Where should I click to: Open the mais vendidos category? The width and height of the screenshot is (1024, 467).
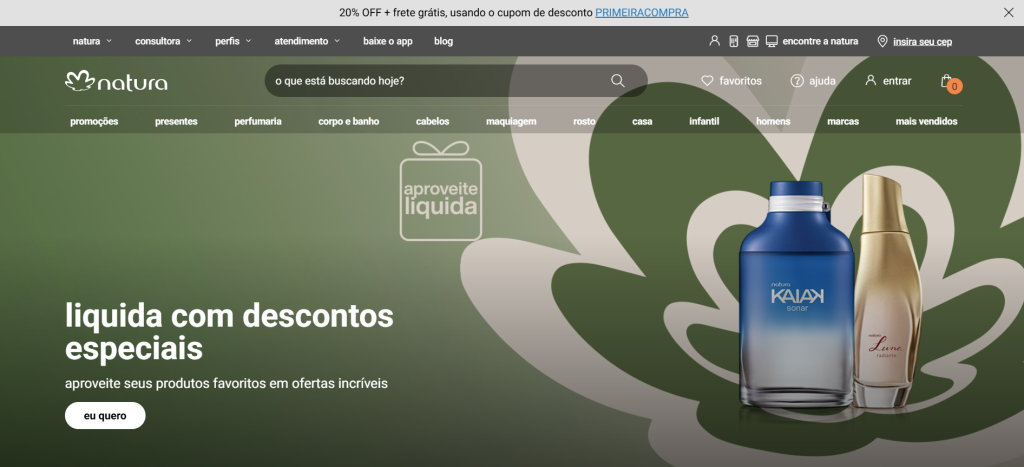pos(927,121)
